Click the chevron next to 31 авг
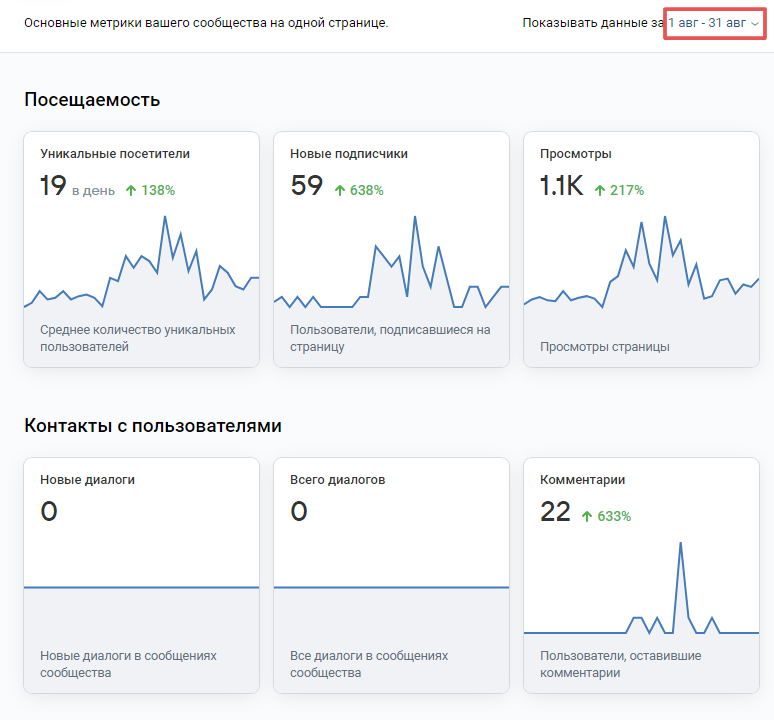 coord(755,24)
